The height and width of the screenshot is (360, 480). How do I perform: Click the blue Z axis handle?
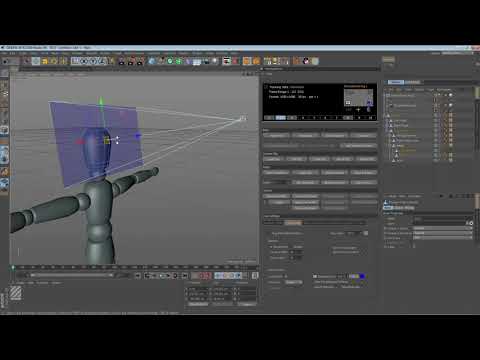click(138, 136)
